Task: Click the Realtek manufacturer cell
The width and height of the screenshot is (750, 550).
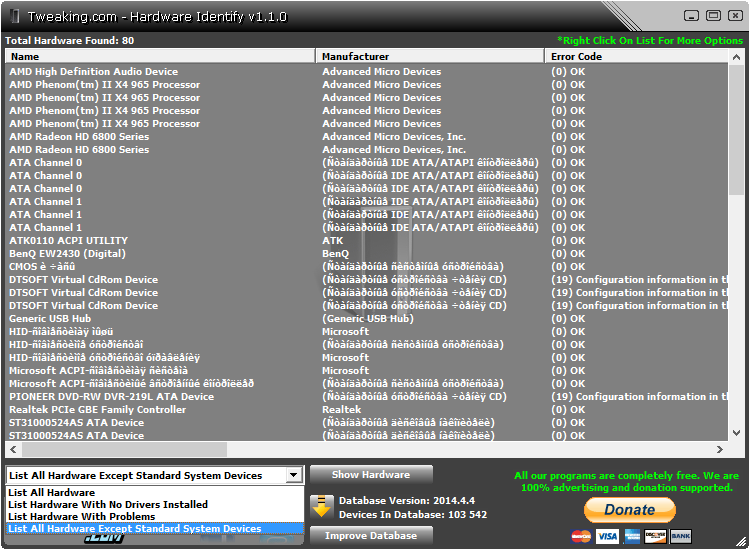Action: [x=342, y=409]
